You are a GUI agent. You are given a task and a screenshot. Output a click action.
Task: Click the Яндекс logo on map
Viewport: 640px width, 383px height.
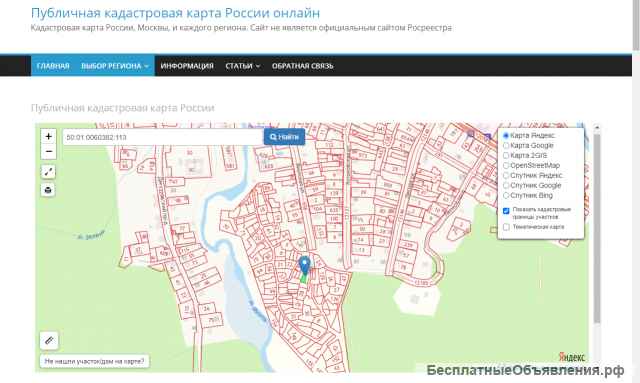coord(572,357)
